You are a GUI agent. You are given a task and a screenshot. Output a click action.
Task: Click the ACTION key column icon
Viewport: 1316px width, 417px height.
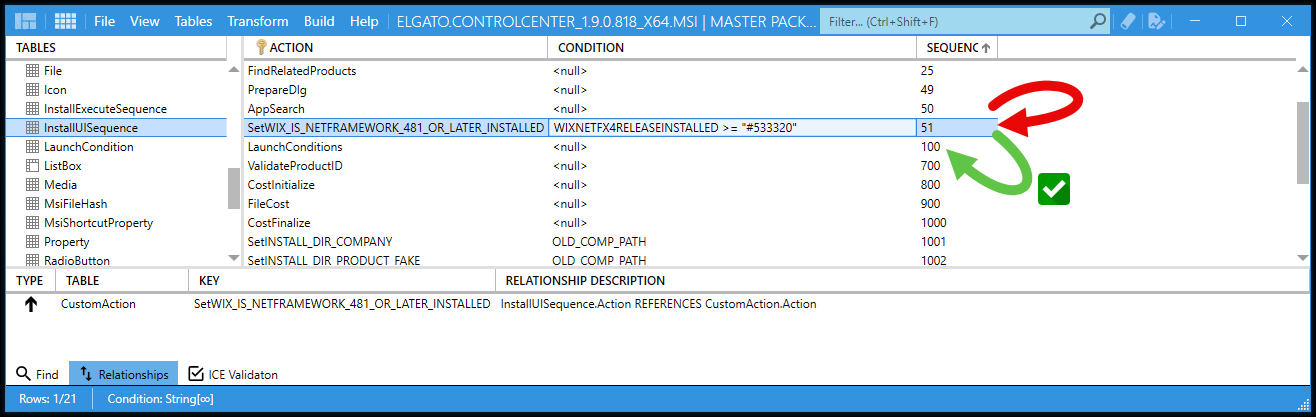pos(261,47)
